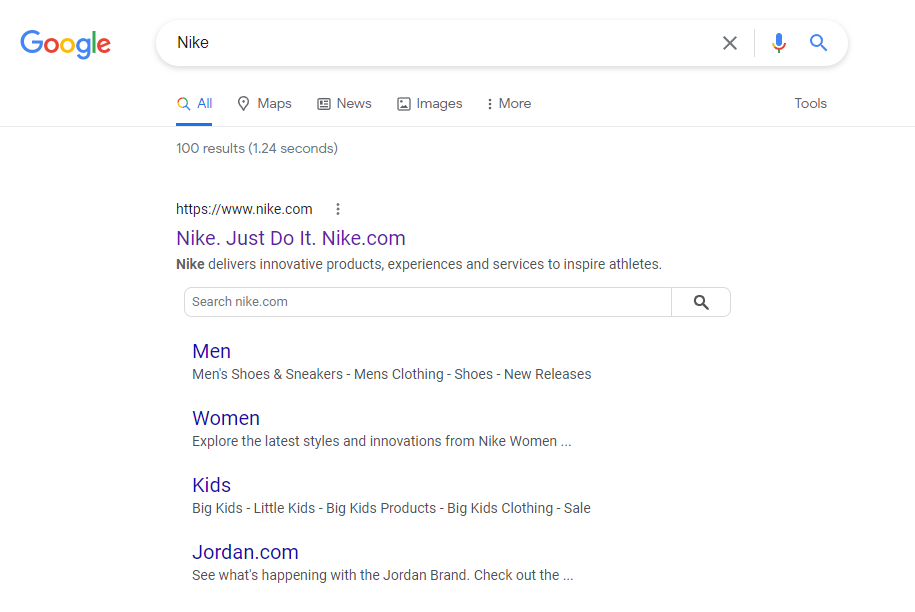Open the Men sitelink
This screenshot has height=612, width=915.
[x=211, y=351]
